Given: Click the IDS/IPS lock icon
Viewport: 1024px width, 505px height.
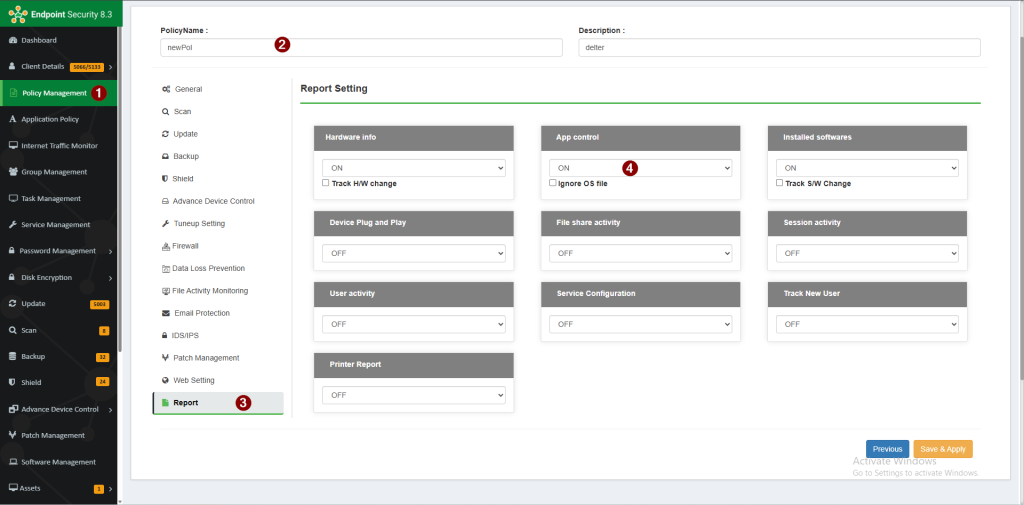Looking at the screenshot, I should pyautogui.click(x=165, y=336).
